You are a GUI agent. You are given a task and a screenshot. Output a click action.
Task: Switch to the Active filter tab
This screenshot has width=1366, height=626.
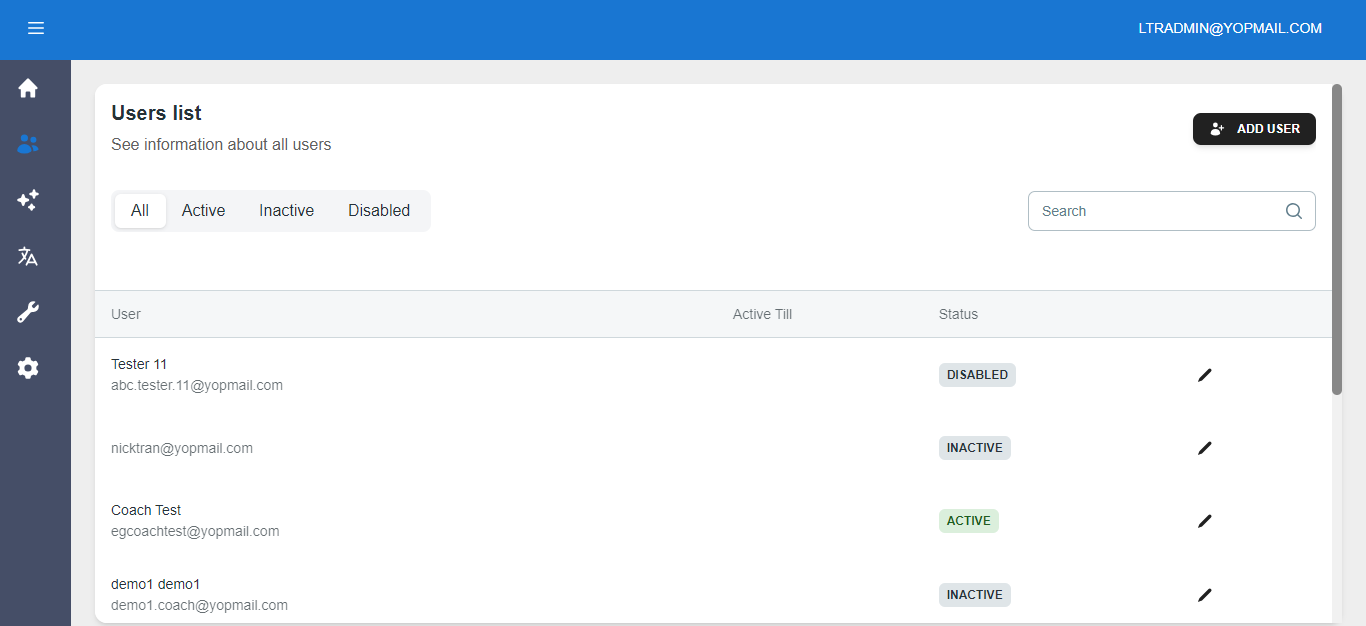click(x=203, y=211)
